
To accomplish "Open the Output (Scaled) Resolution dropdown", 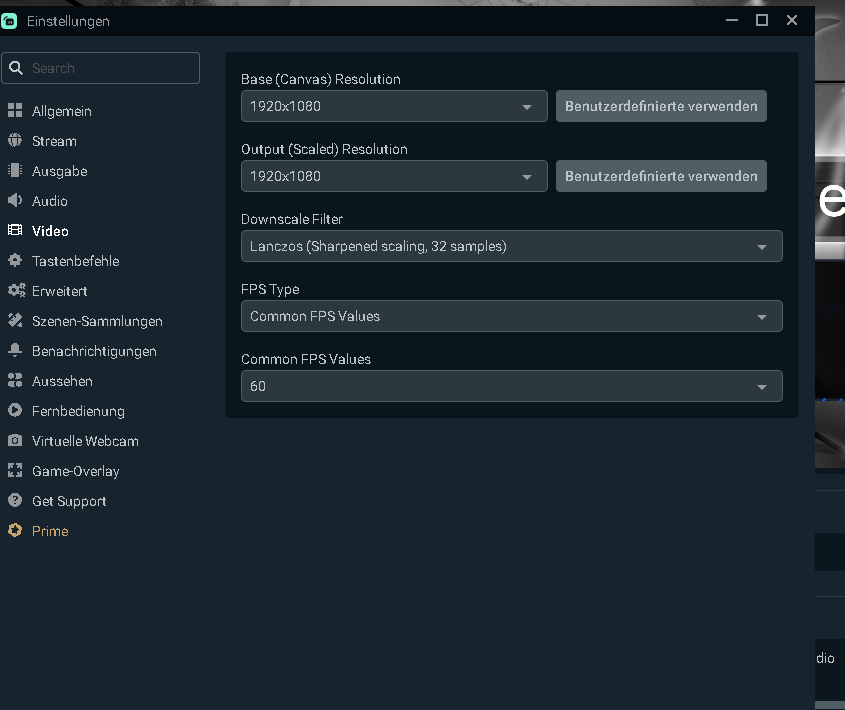I will (394, 176).
